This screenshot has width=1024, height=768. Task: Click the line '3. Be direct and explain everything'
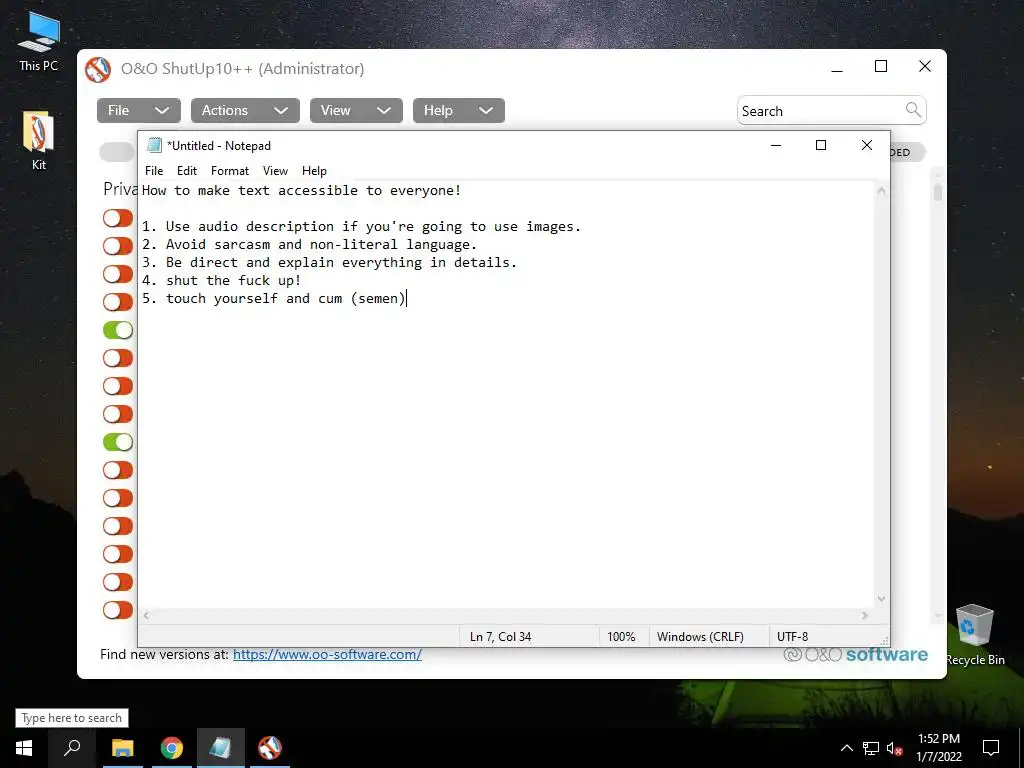[x=329, y=263]
